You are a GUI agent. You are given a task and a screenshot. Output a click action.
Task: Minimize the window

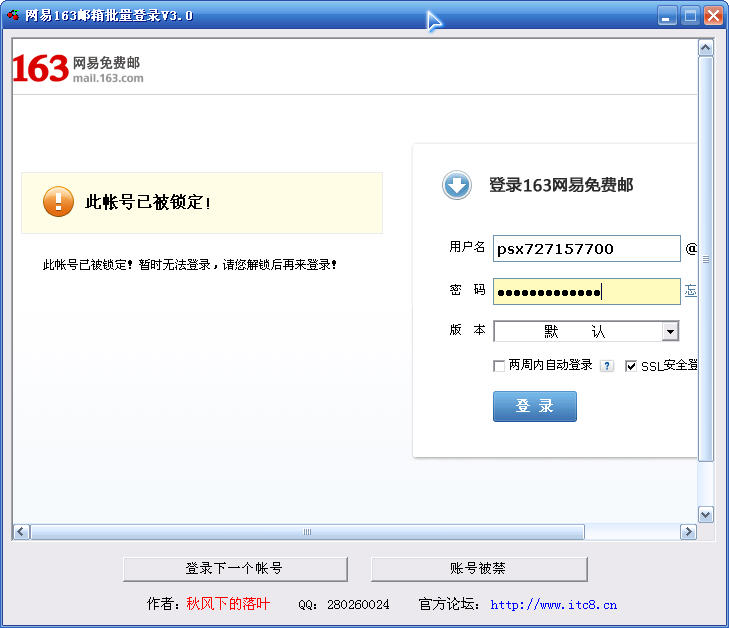tap(667, 16)
